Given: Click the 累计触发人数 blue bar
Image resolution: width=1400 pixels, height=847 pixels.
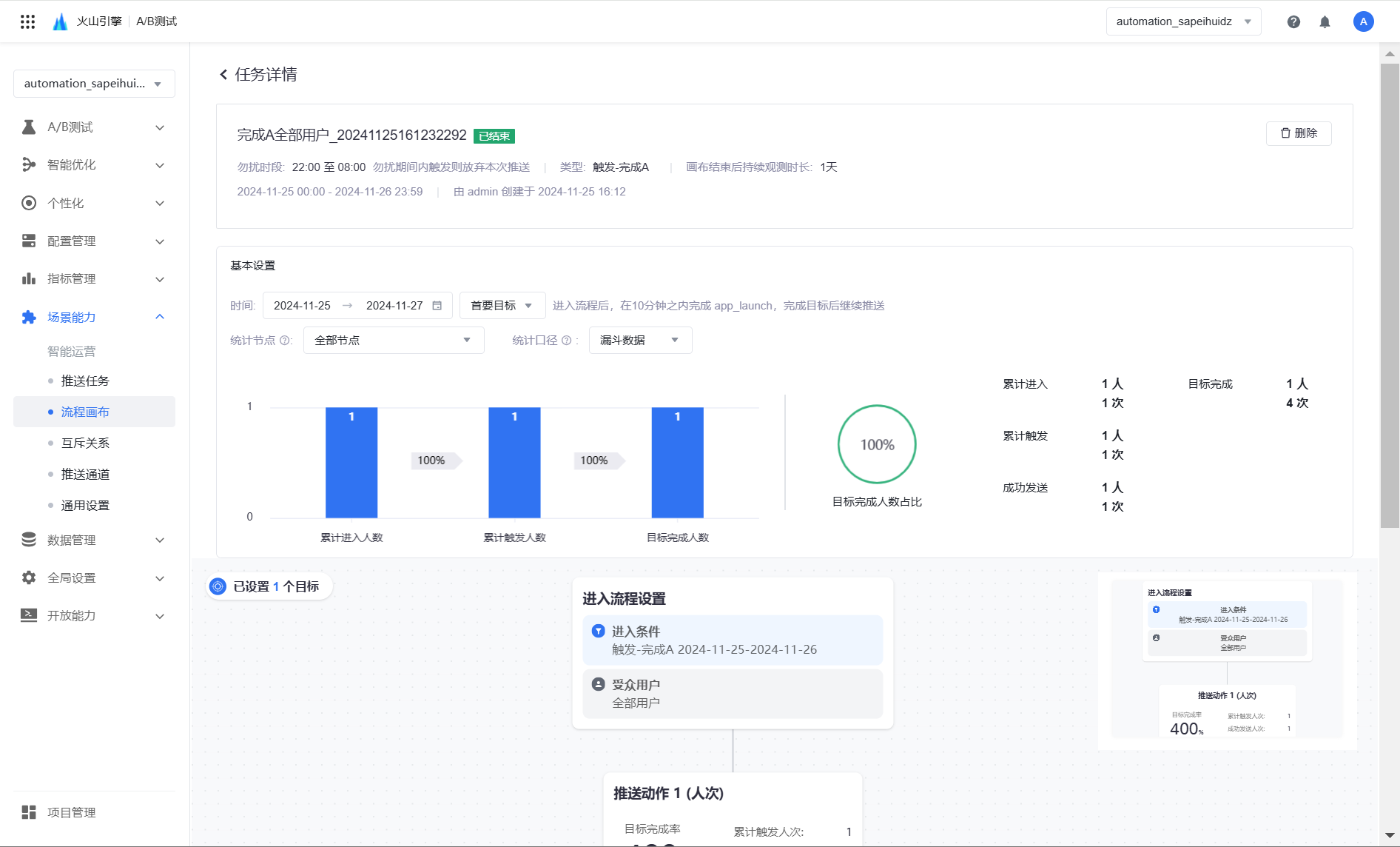Looking at the screenshot, I should [514, 462].
